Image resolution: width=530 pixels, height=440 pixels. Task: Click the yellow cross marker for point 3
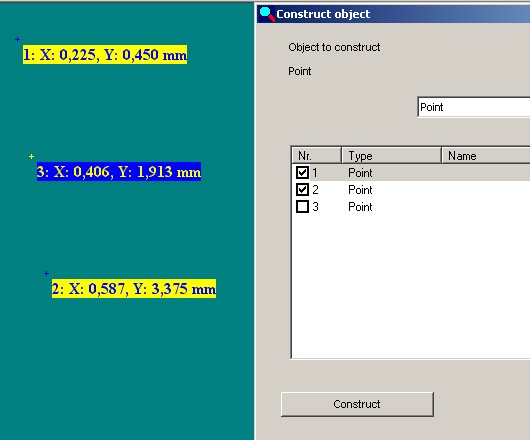(31, 156)
